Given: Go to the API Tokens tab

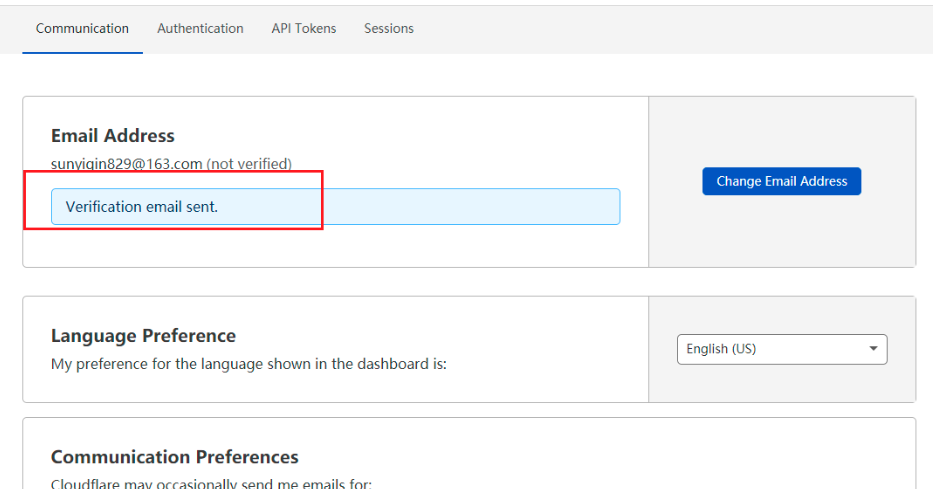Looking at the screenshot, I should click(303, 29).
